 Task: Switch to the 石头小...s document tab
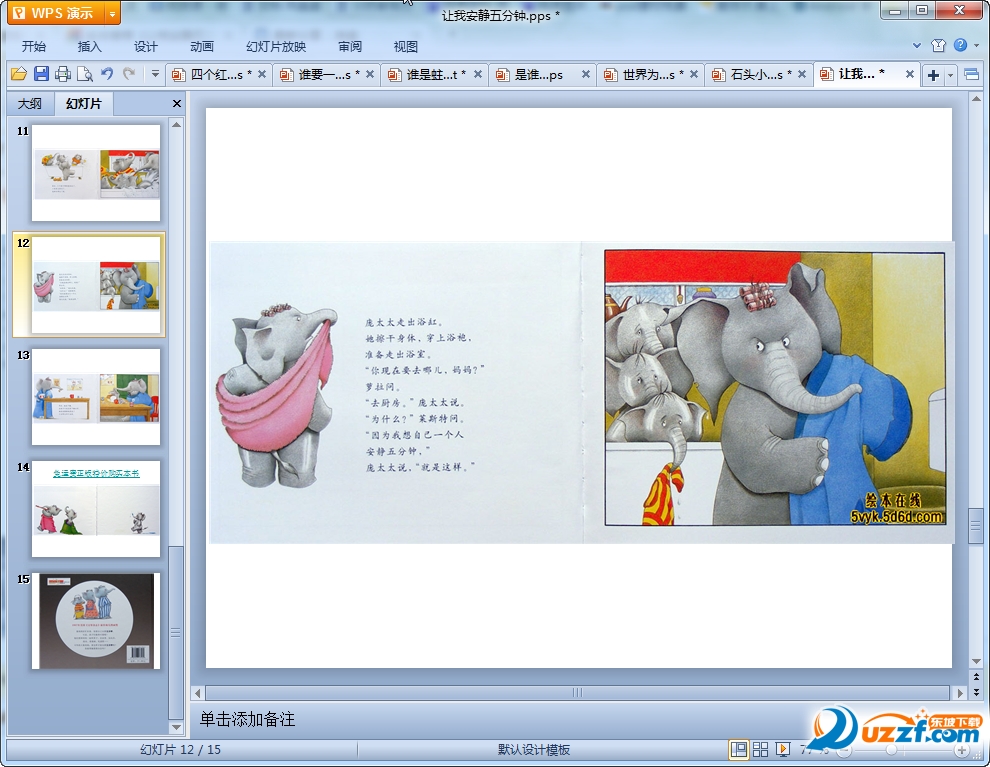[751, 74]
